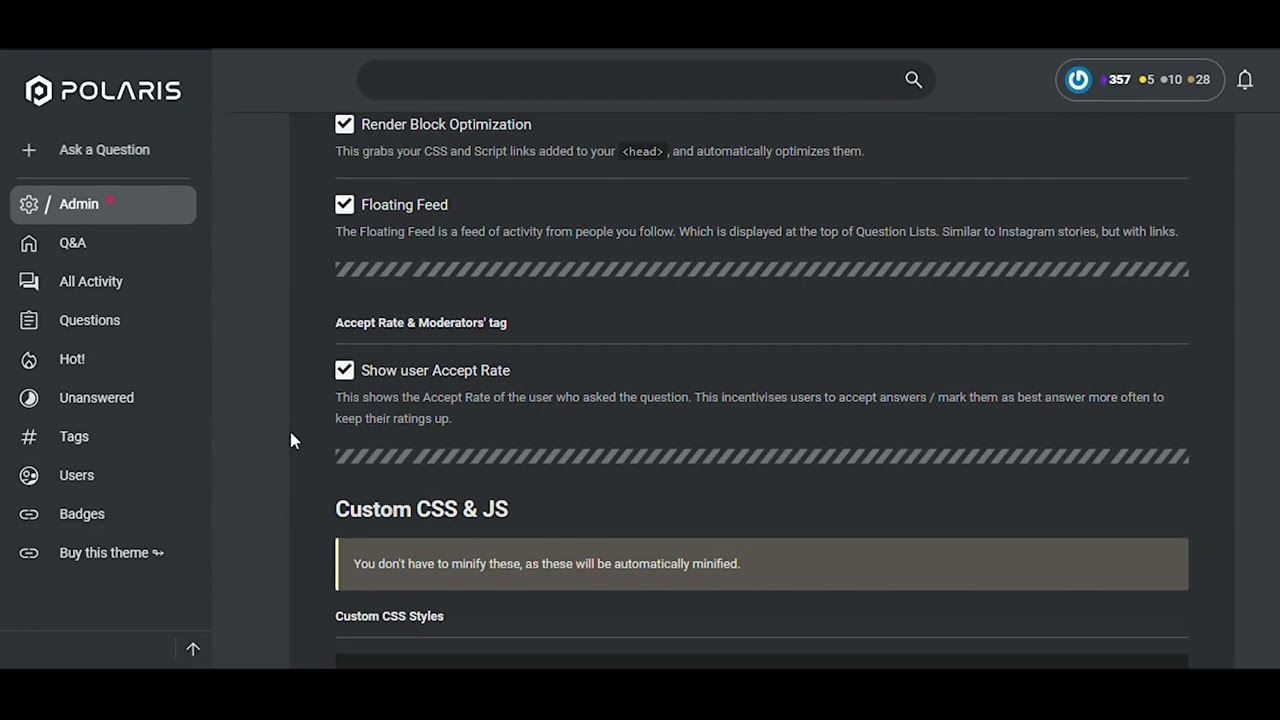Click the user avatar power icon
This screenshot has height=720, width=1280.
click(1078, 80)
